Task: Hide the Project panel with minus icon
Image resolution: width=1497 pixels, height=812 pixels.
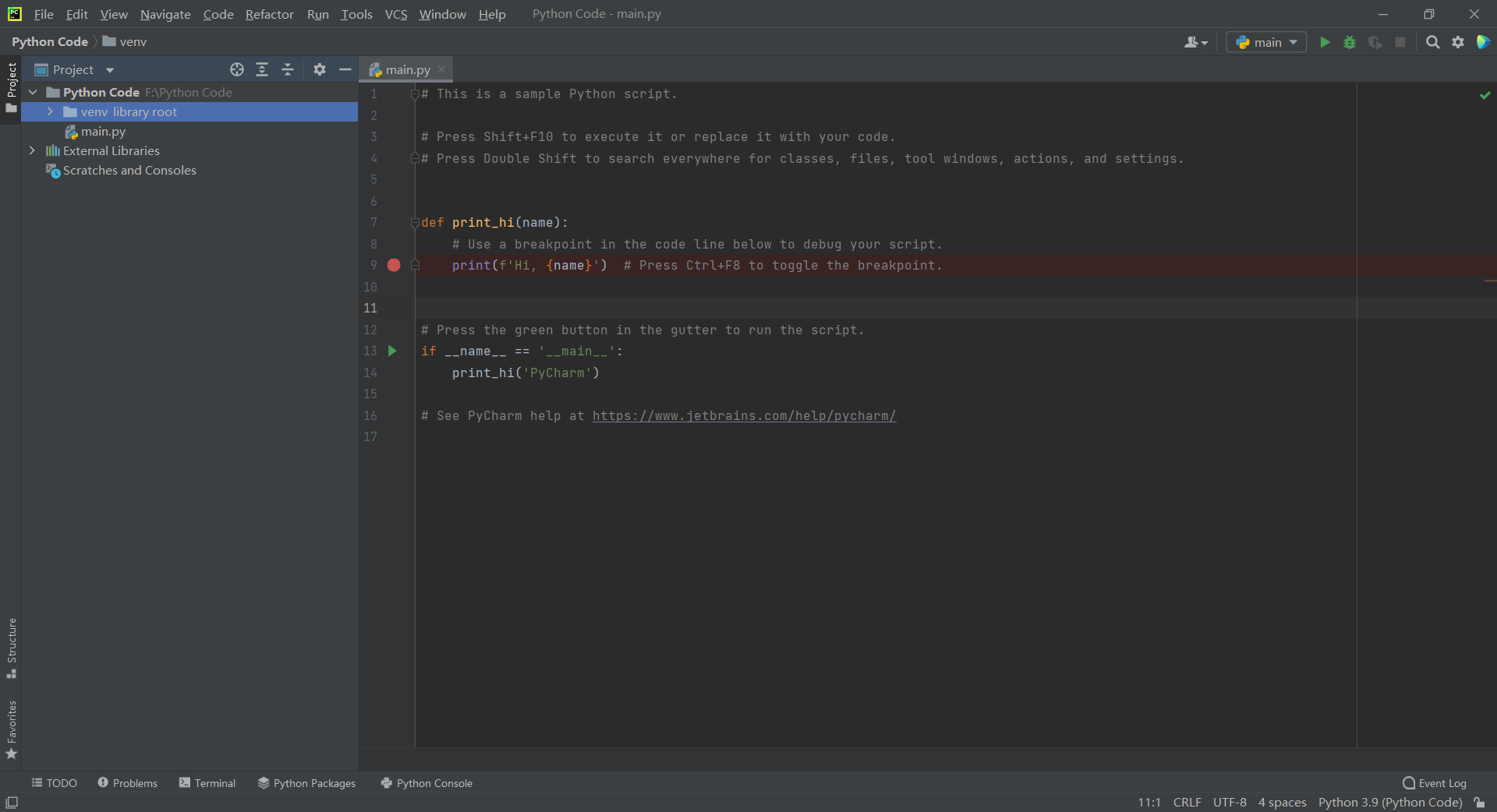Action: coord(345,69)
